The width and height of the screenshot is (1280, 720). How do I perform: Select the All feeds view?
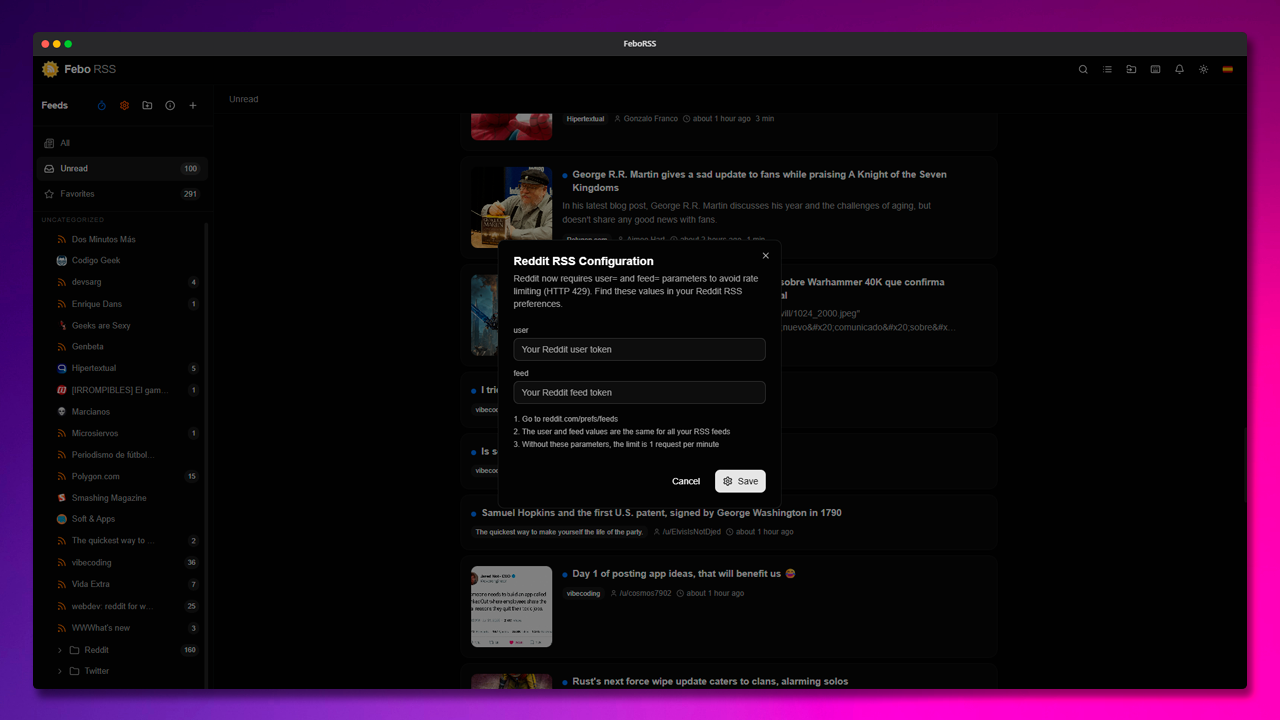(x=122, y=143)
